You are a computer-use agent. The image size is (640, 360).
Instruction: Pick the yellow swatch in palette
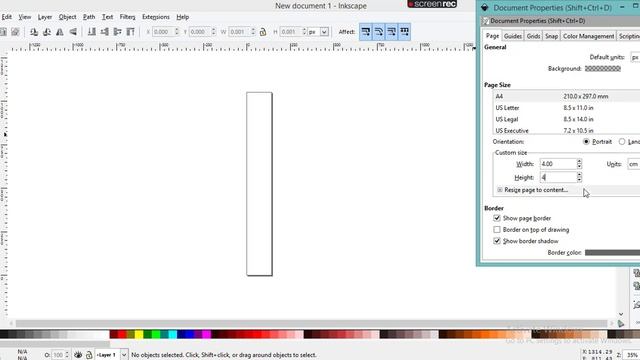coord(139,335)
